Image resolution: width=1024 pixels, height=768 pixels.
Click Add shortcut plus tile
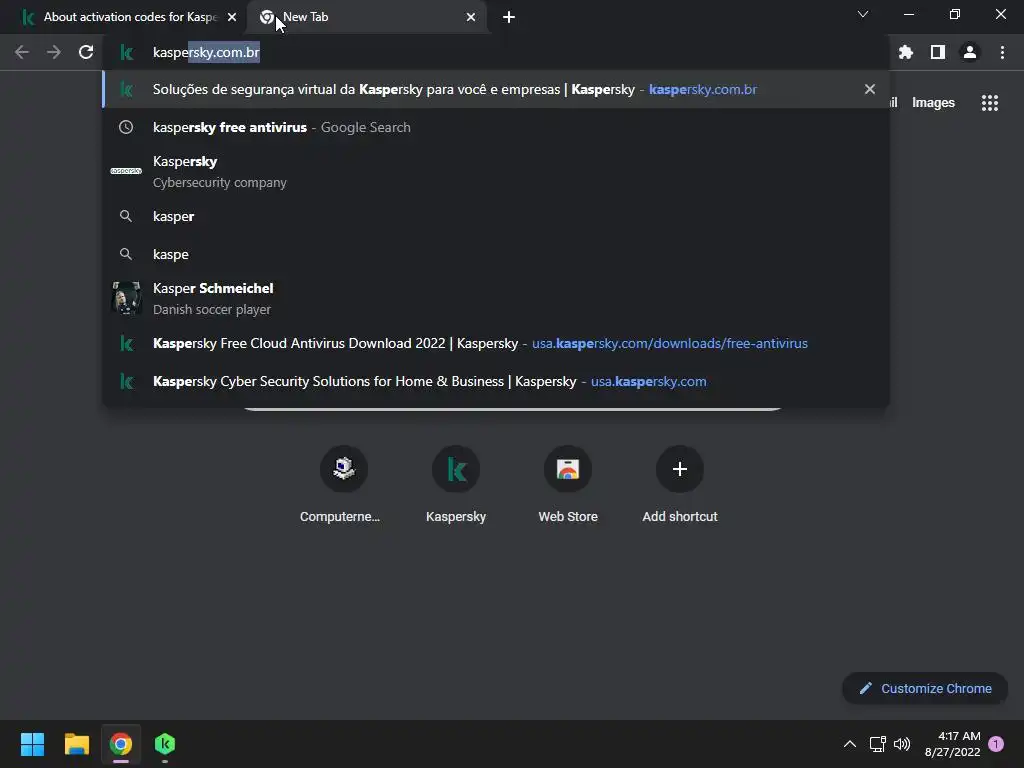(680, 485)
